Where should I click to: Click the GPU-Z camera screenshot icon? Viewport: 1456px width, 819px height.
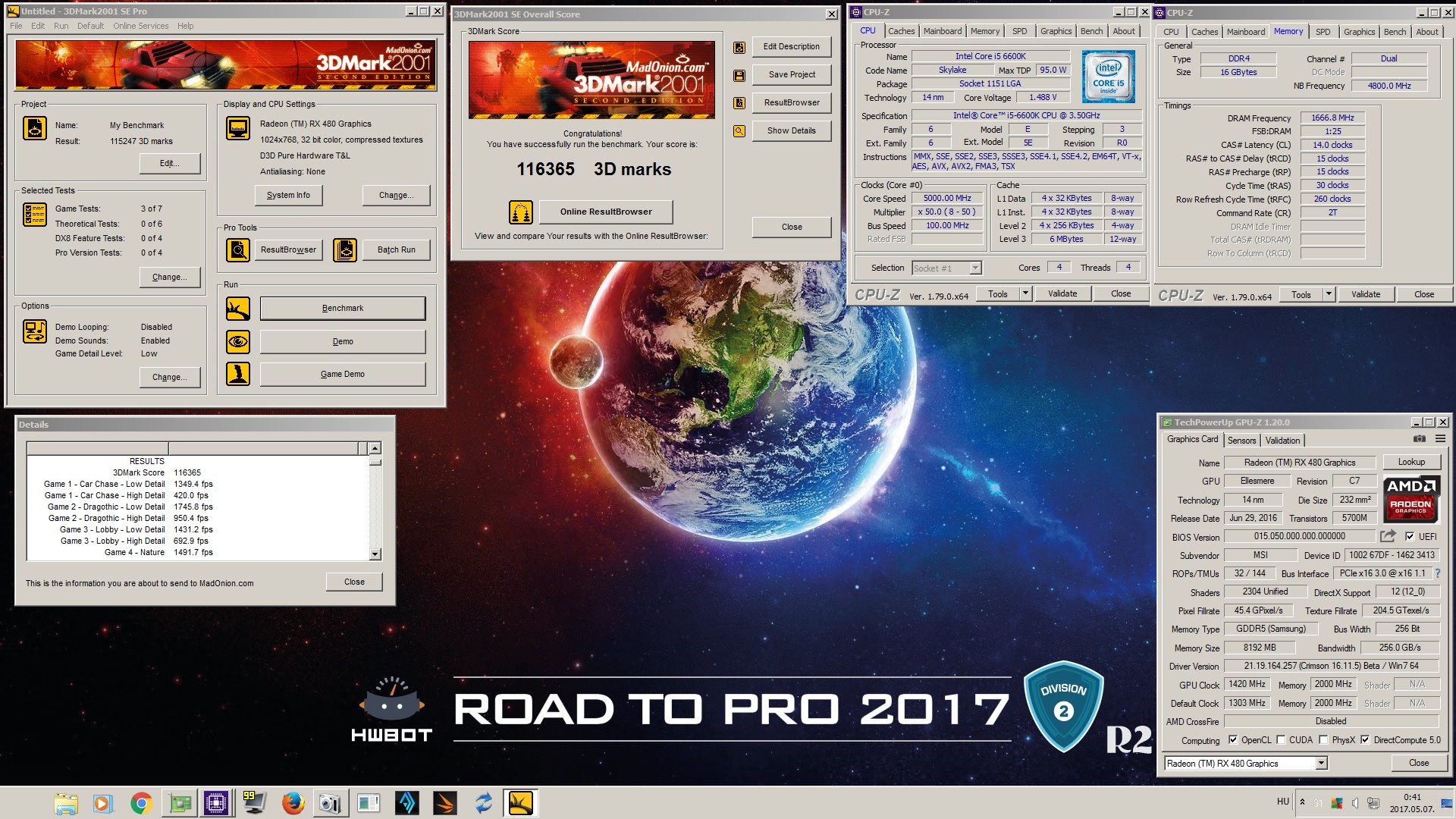pyautogui.click(x=1420, y=438)
